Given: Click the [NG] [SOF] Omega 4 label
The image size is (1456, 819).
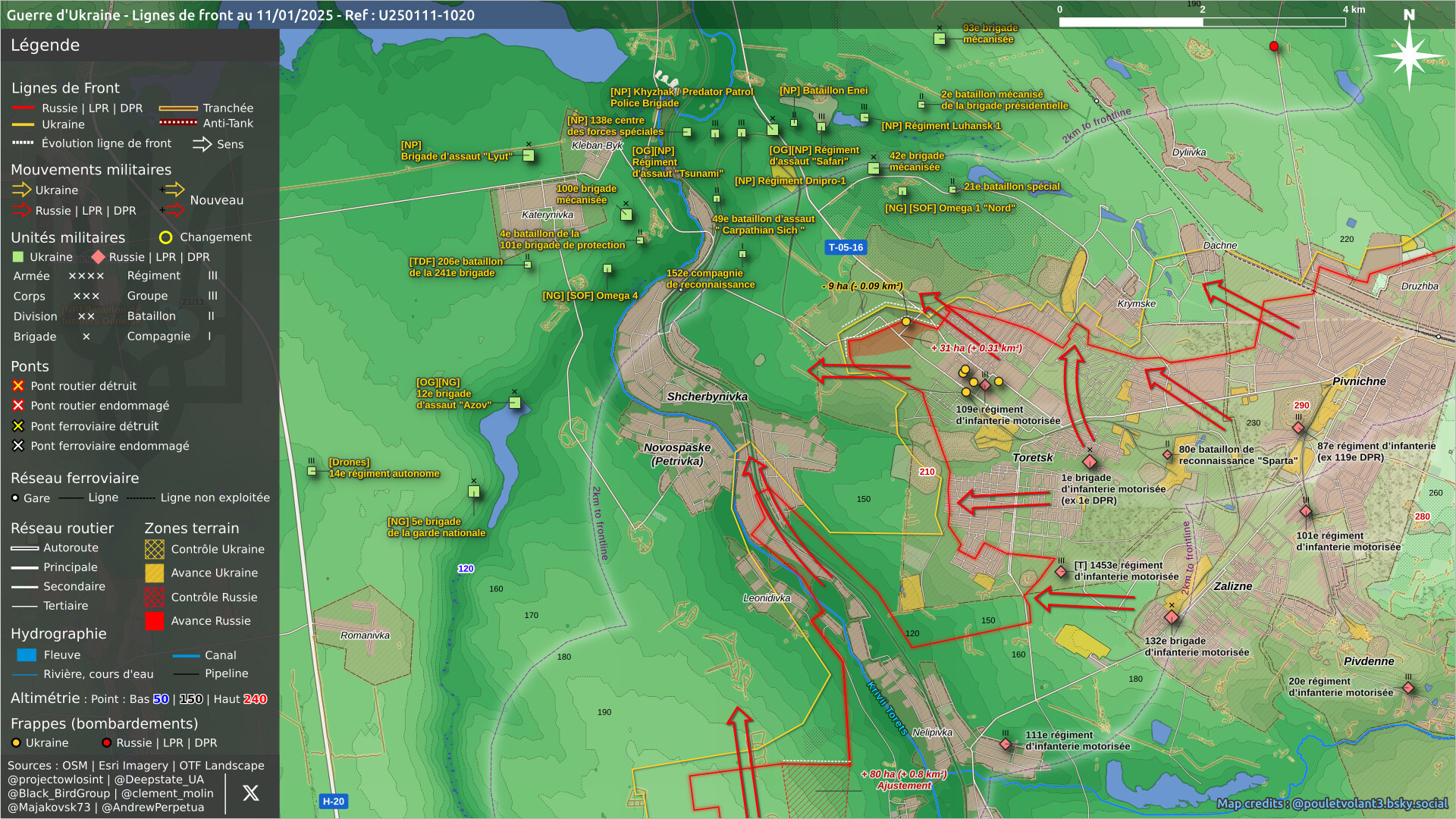Looking at the screenshot, I should [x=590, y=296].
